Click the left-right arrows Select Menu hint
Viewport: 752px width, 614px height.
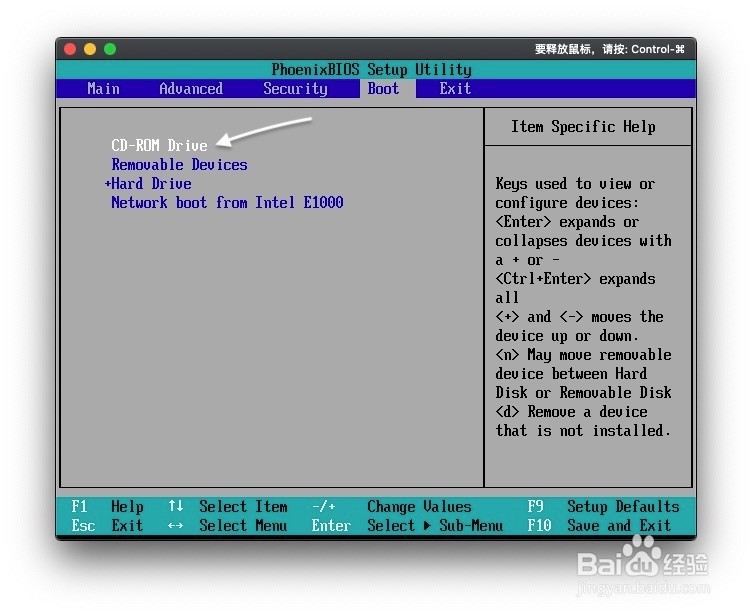227,526
